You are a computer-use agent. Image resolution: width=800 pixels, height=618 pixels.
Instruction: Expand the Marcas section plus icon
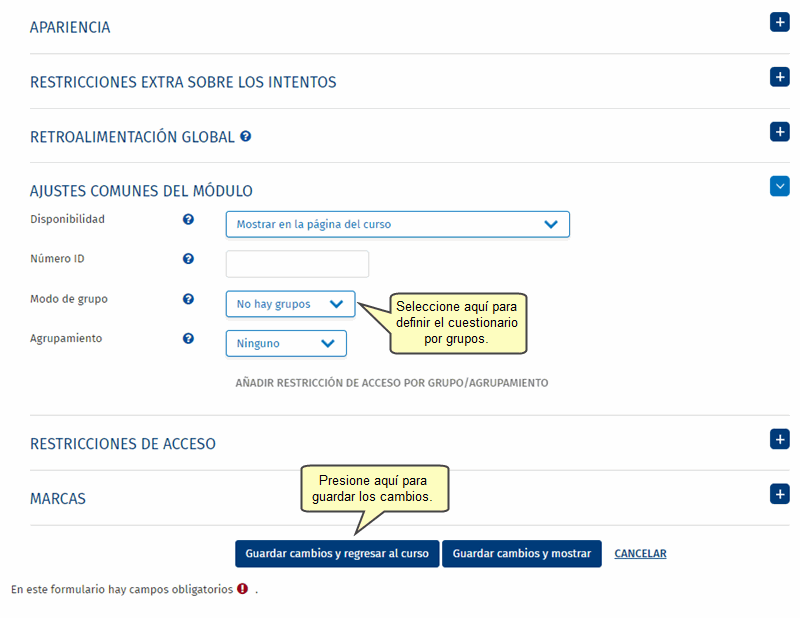point(779,494)
